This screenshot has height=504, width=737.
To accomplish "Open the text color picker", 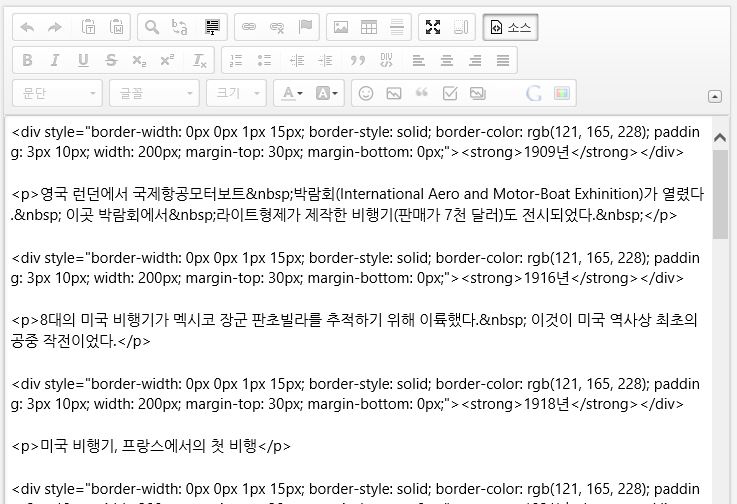I will 292,93.
